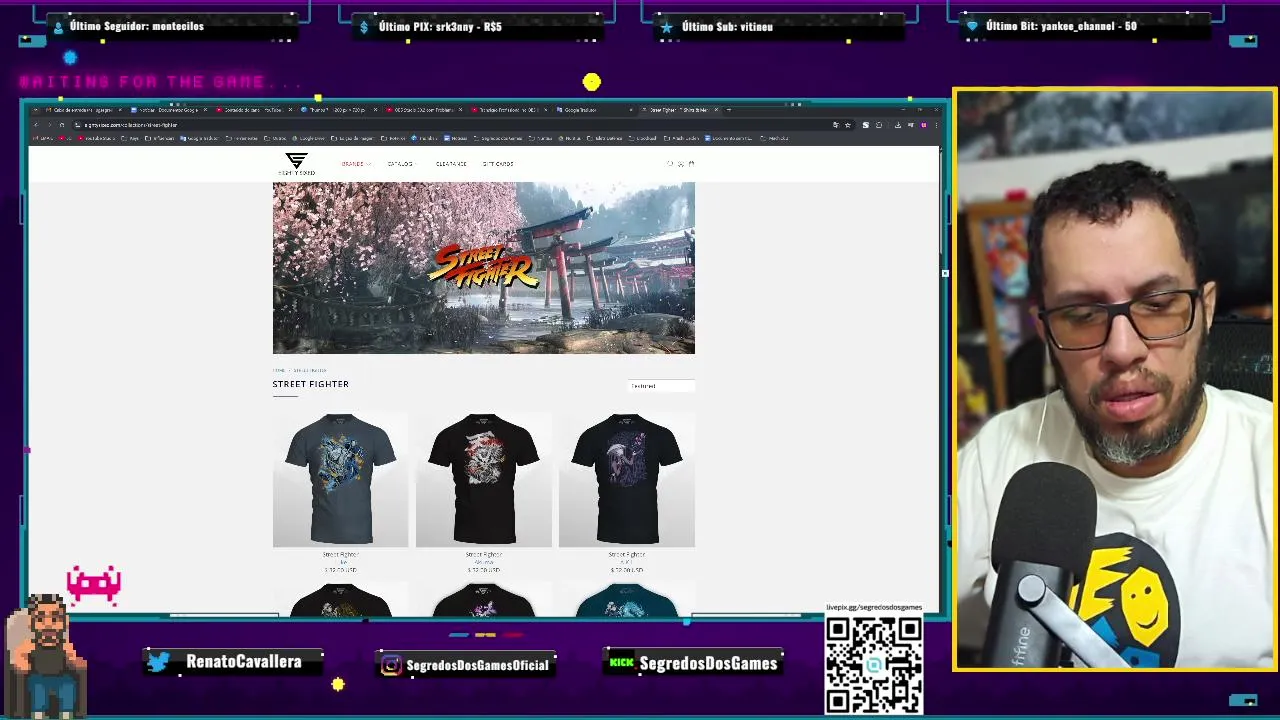Open the browser downloads icon
The width and height of the screenshot is (1280, 720).
coord(898,125)
